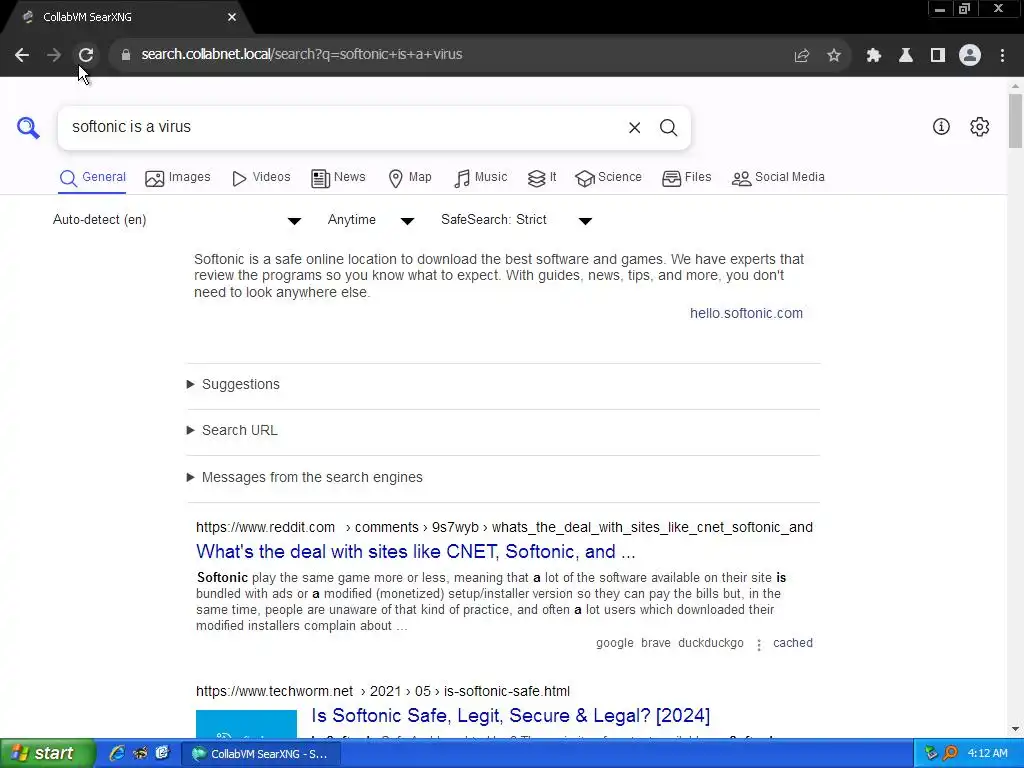Click the Internet Explorer quick launch icon
Screen dimensions: 1024x768
point(117,753)
